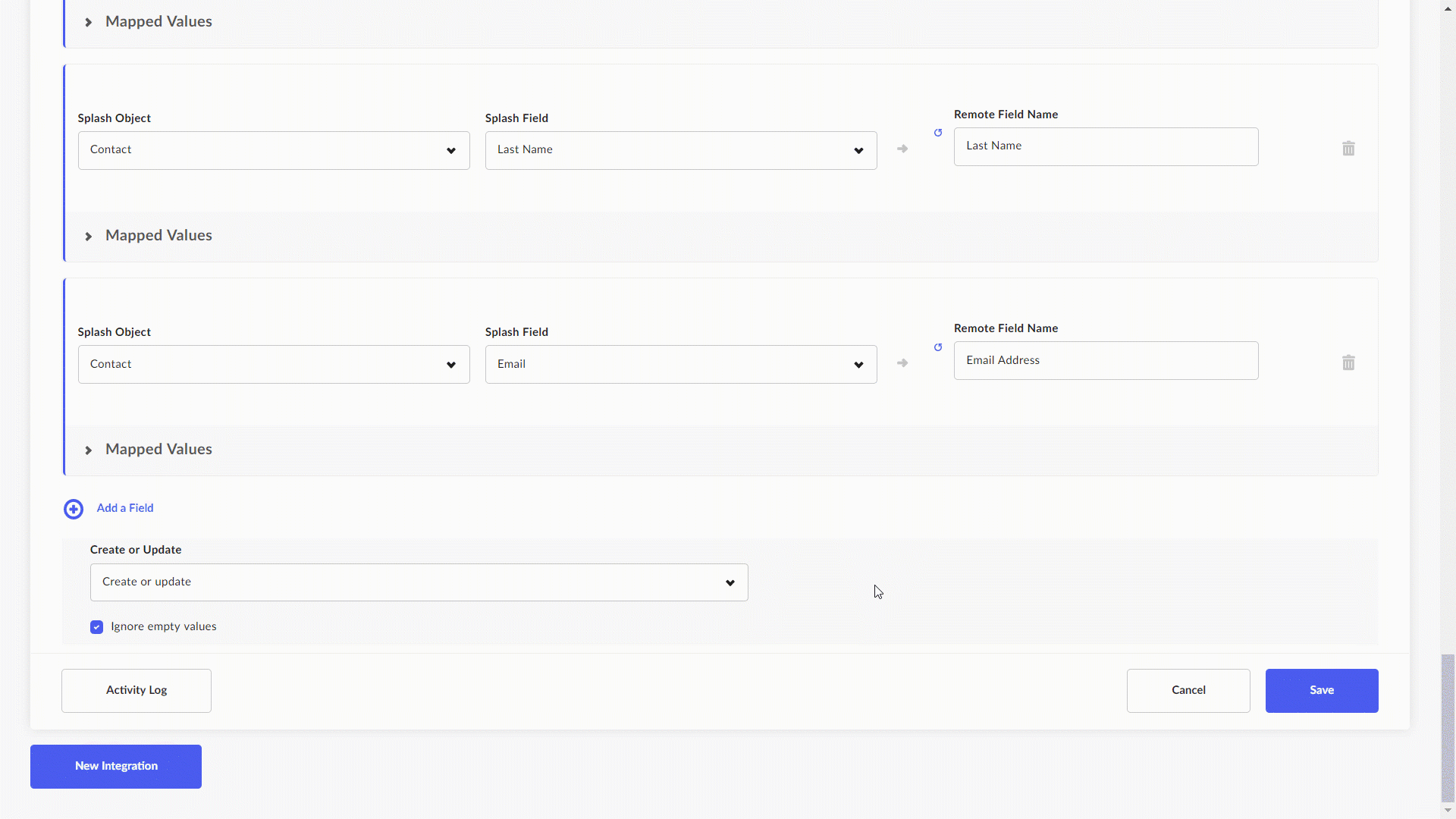Delete the Email field mapping
Screen dimensions: 1456x819
tap(1348, 362)
